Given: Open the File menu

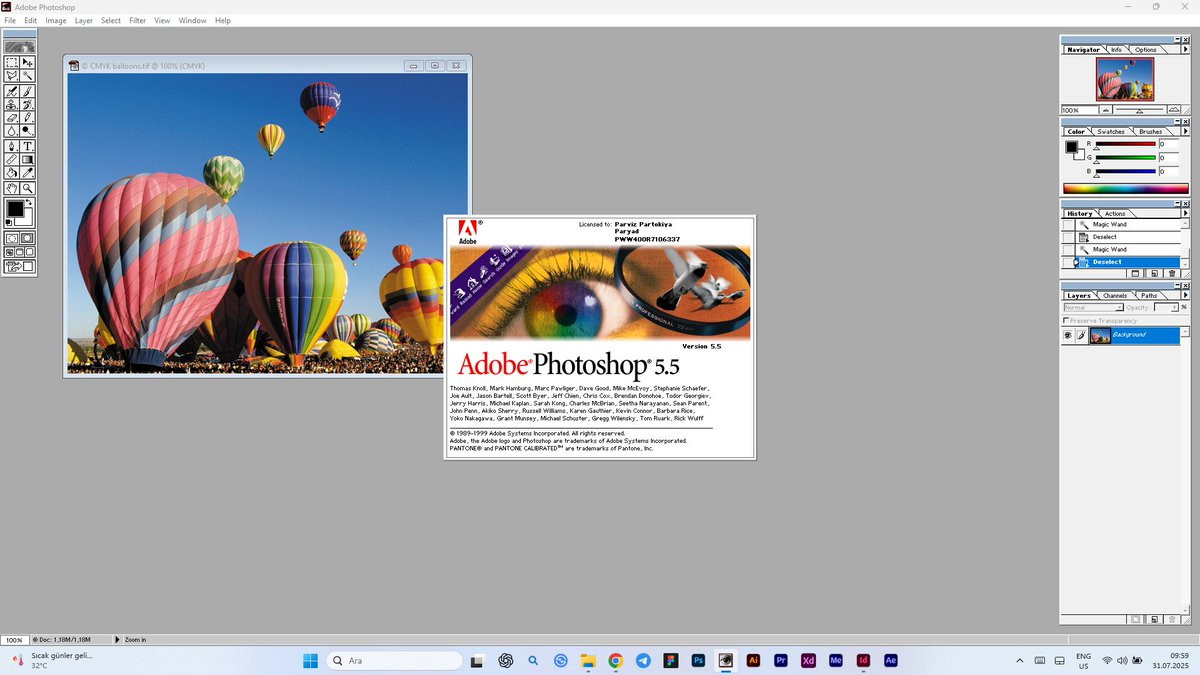Looking at the screenshot, I should coord(10,20).
